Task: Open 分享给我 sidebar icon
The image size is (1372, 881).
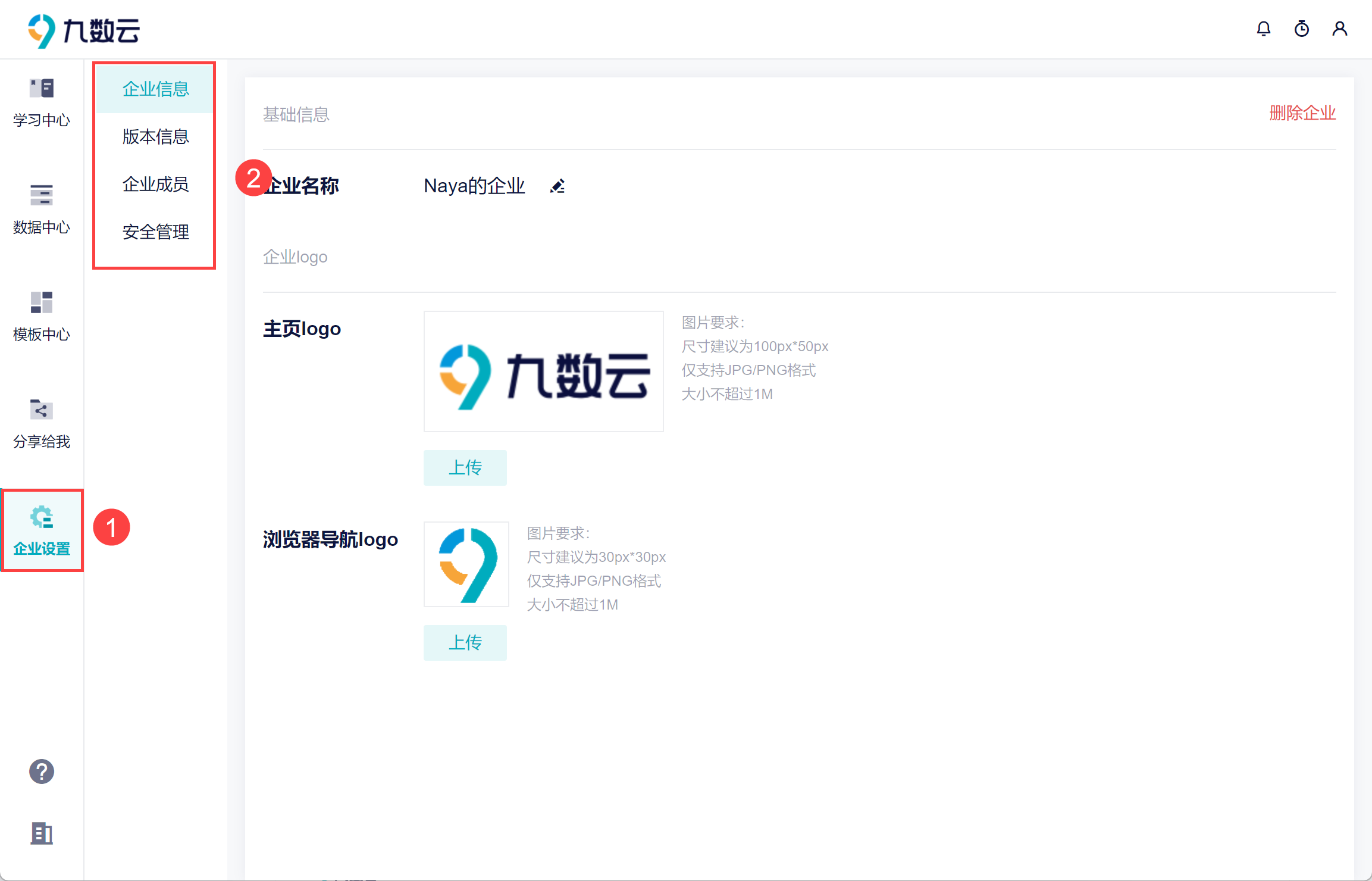Action: (42, 424)
